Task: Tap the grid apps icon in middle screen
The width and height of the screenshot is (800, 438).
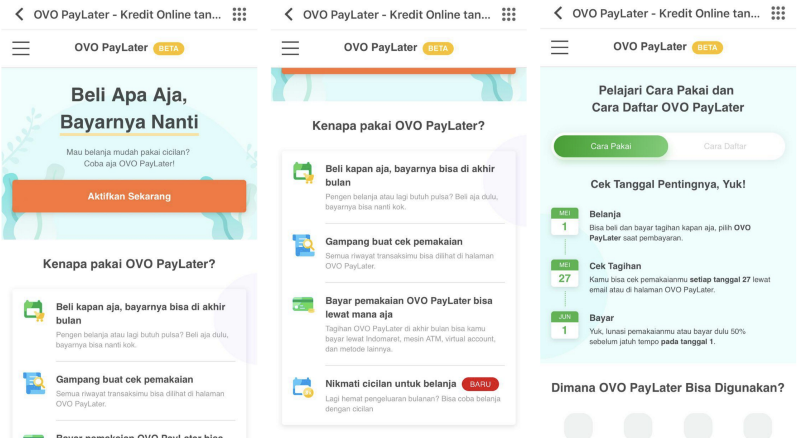Action: 509,14
